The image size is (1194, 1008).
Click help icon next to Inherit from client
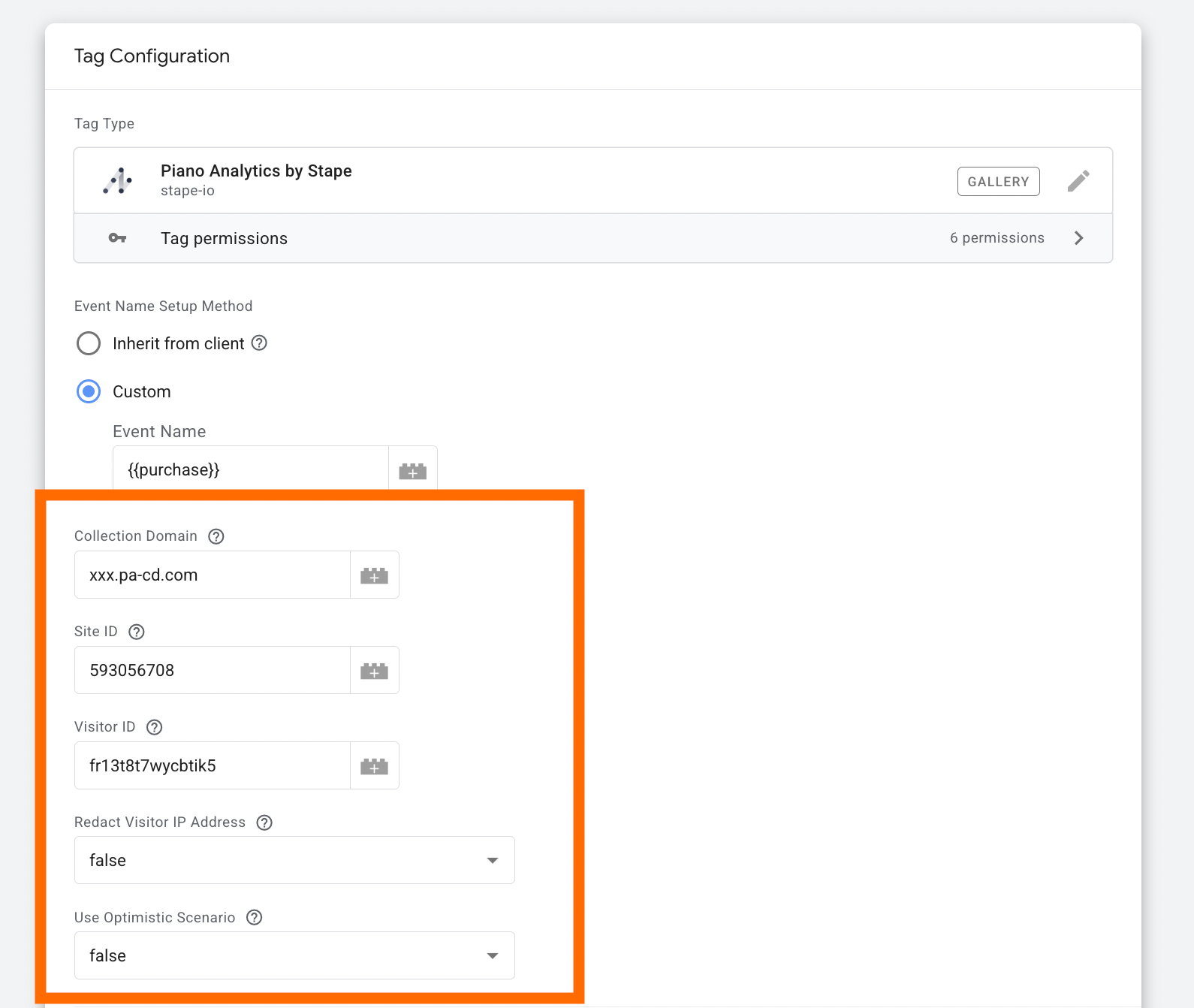tap(259, 343)
